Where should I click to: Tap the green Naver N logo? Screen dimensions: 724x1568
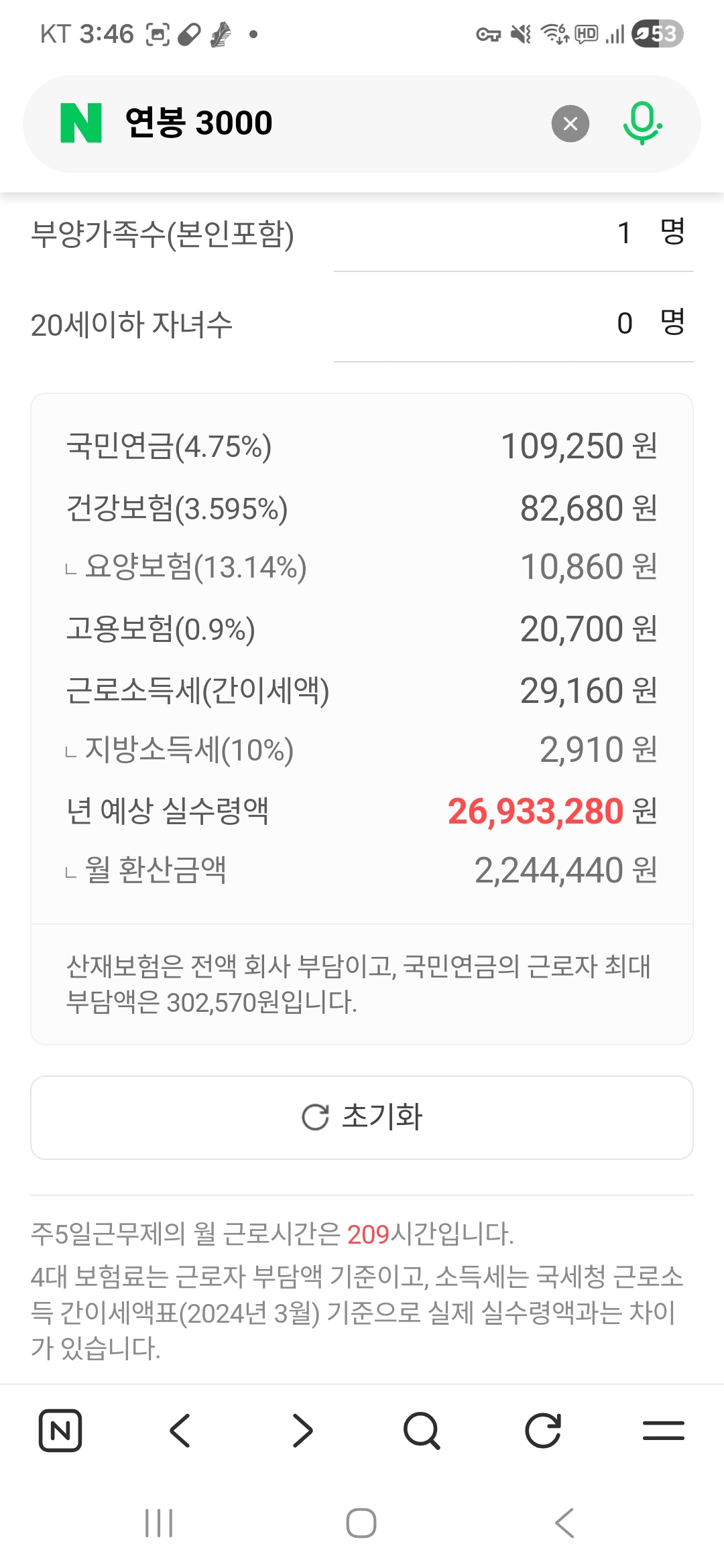81,123
